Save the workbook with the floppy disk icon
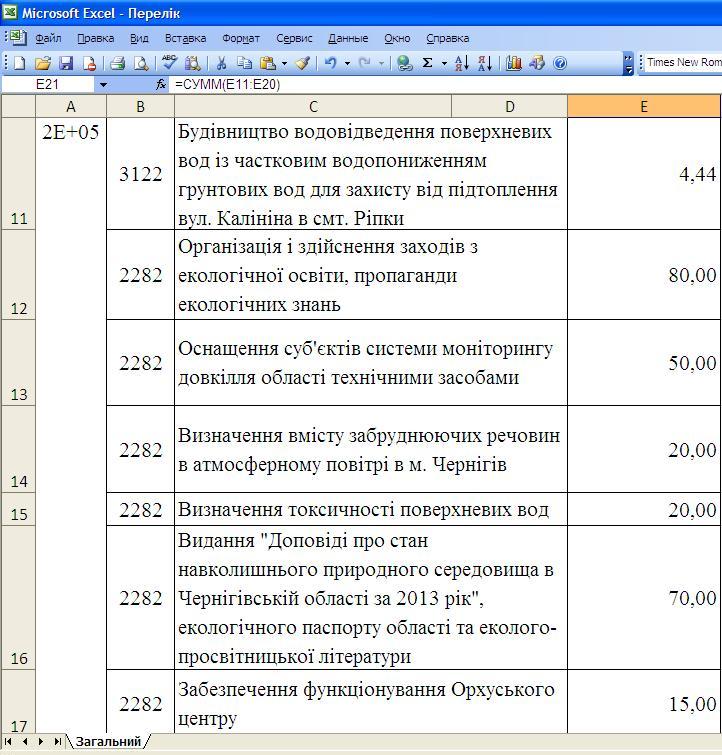 click(66, 63)
